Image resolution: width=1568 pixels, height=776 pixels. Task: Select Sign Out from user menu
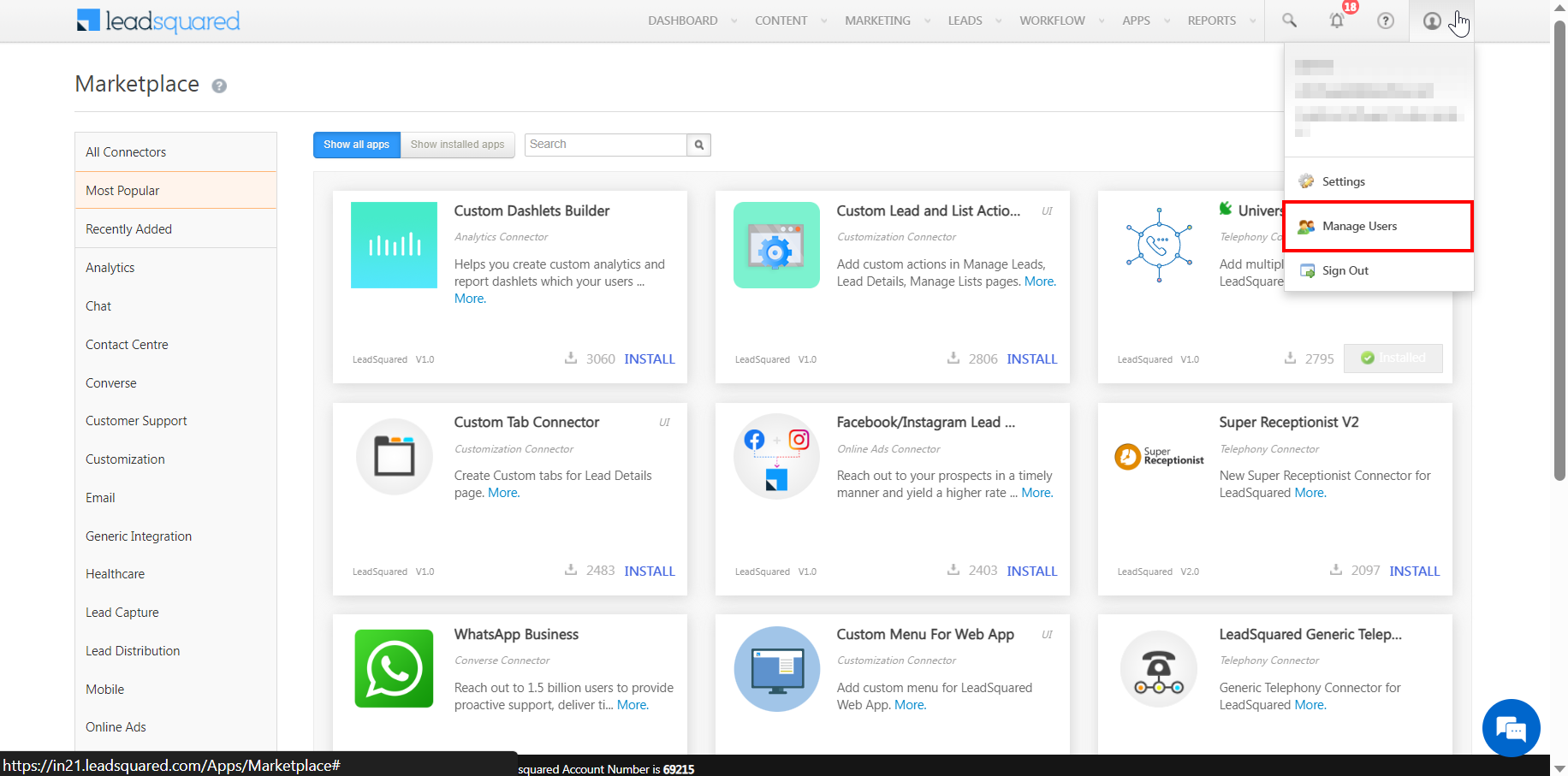pos(1379,271)
